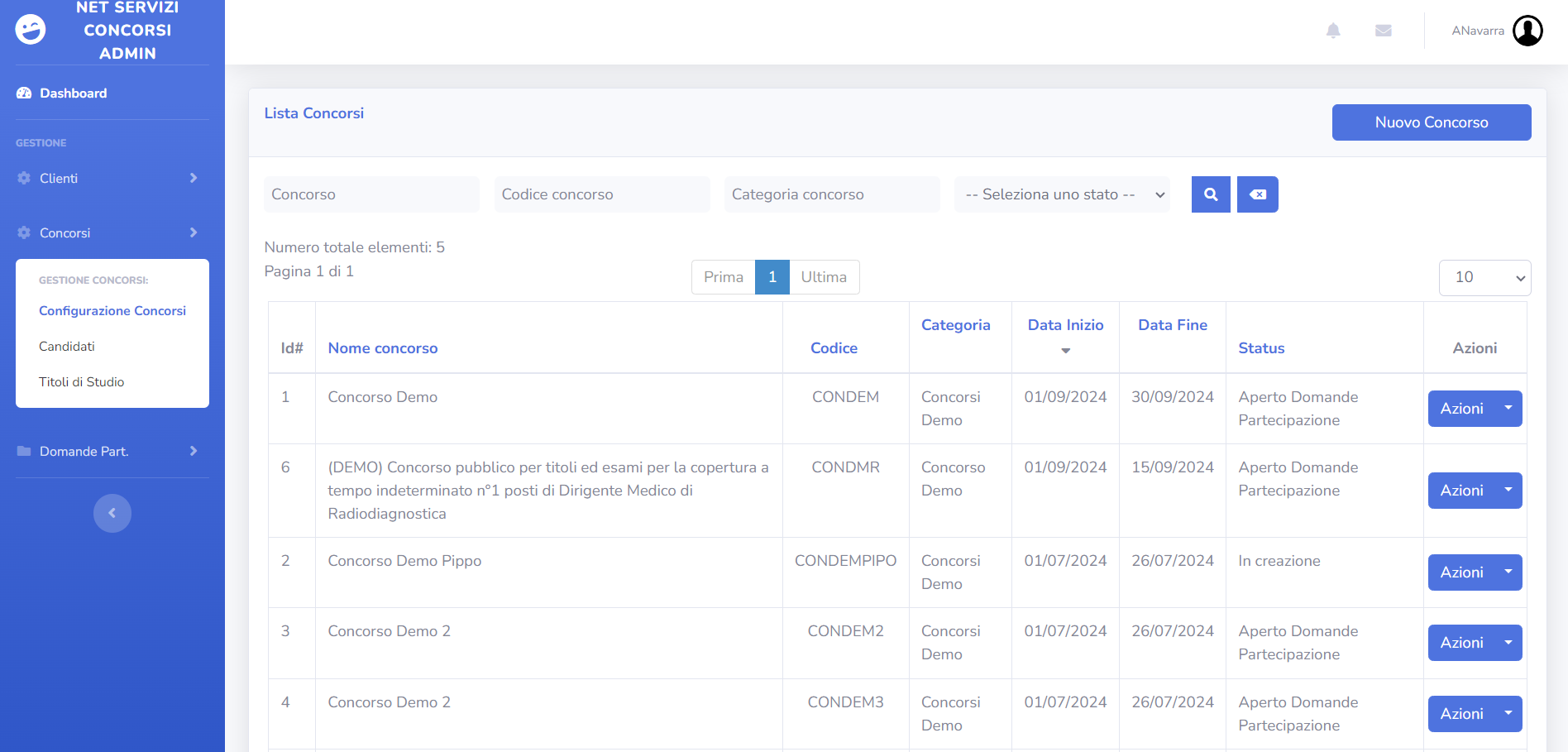Click the search magnifier button
Screen dimensions: 1568x752
(x=1211, y=194)
